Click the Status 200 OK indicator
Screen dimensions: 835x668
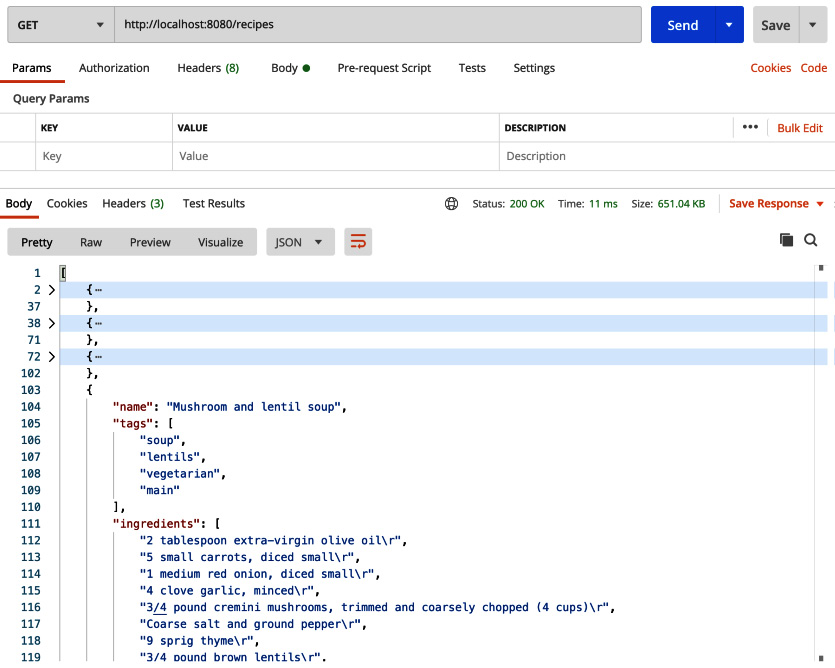(x=508, y=204)
